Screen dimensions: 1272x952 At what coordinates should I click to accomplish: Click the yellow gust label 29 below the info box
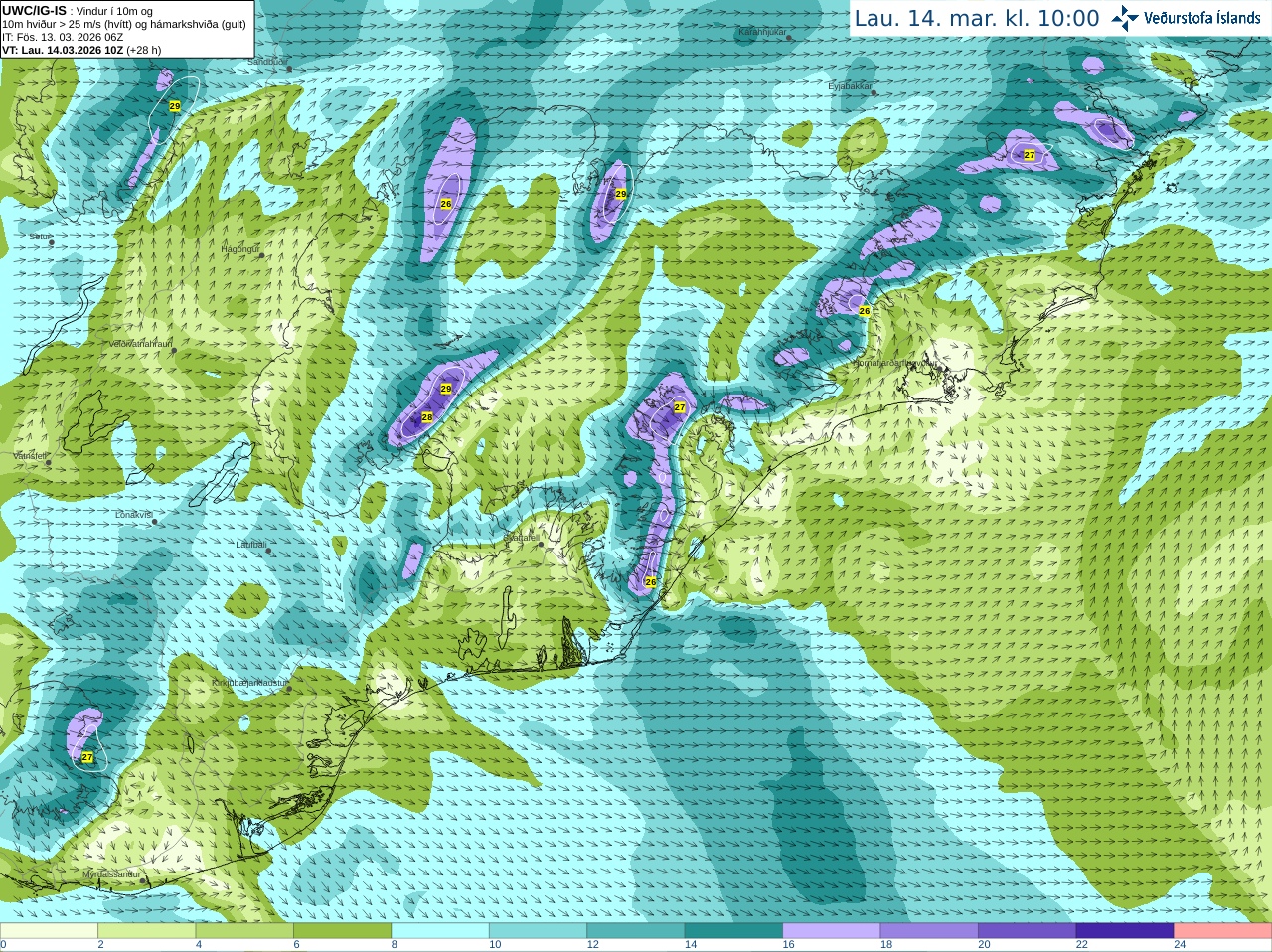click(175, 106)
